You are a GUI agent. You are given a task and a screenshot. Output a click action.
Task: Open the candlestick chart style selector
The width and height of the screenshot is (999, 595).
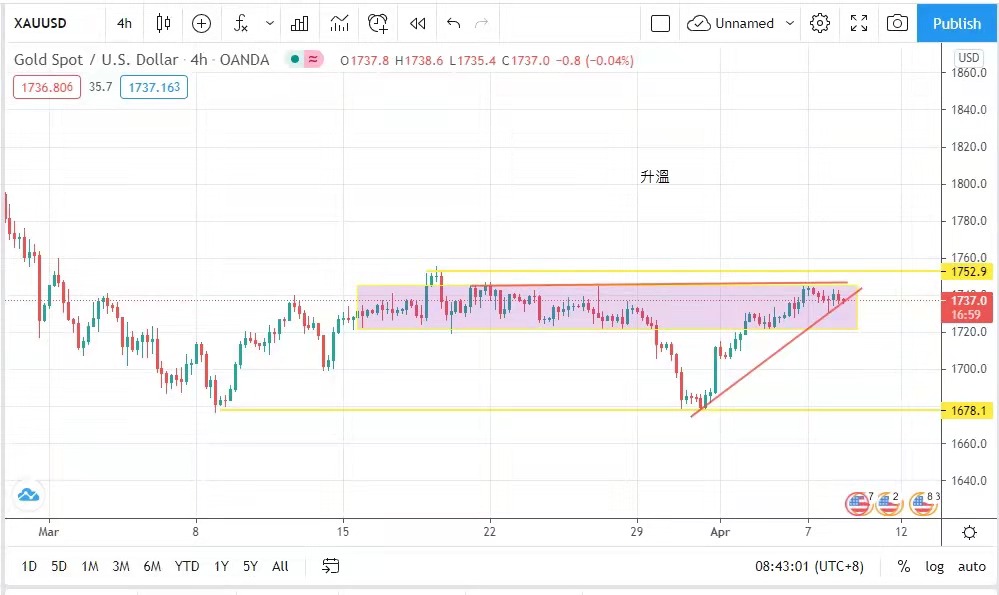point(163,23)
